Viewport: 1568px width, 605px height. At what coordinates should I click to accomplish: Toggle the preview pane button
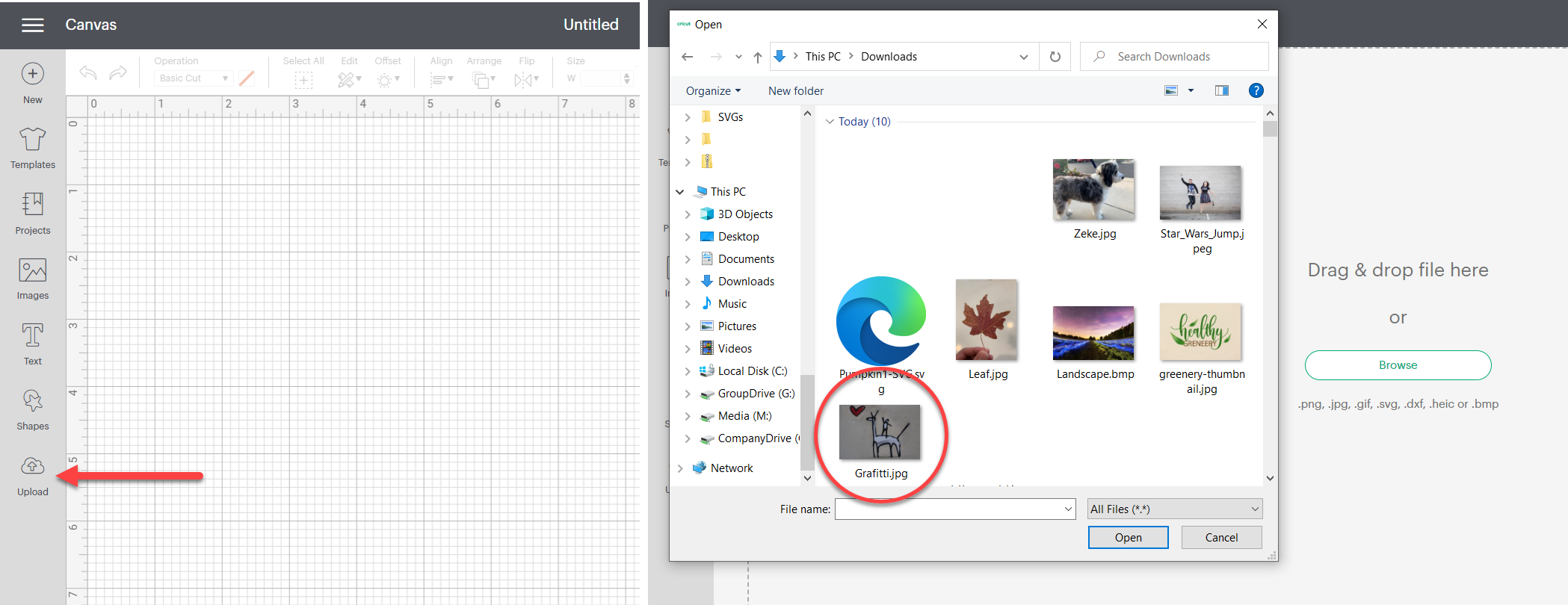coord(1221,90)
